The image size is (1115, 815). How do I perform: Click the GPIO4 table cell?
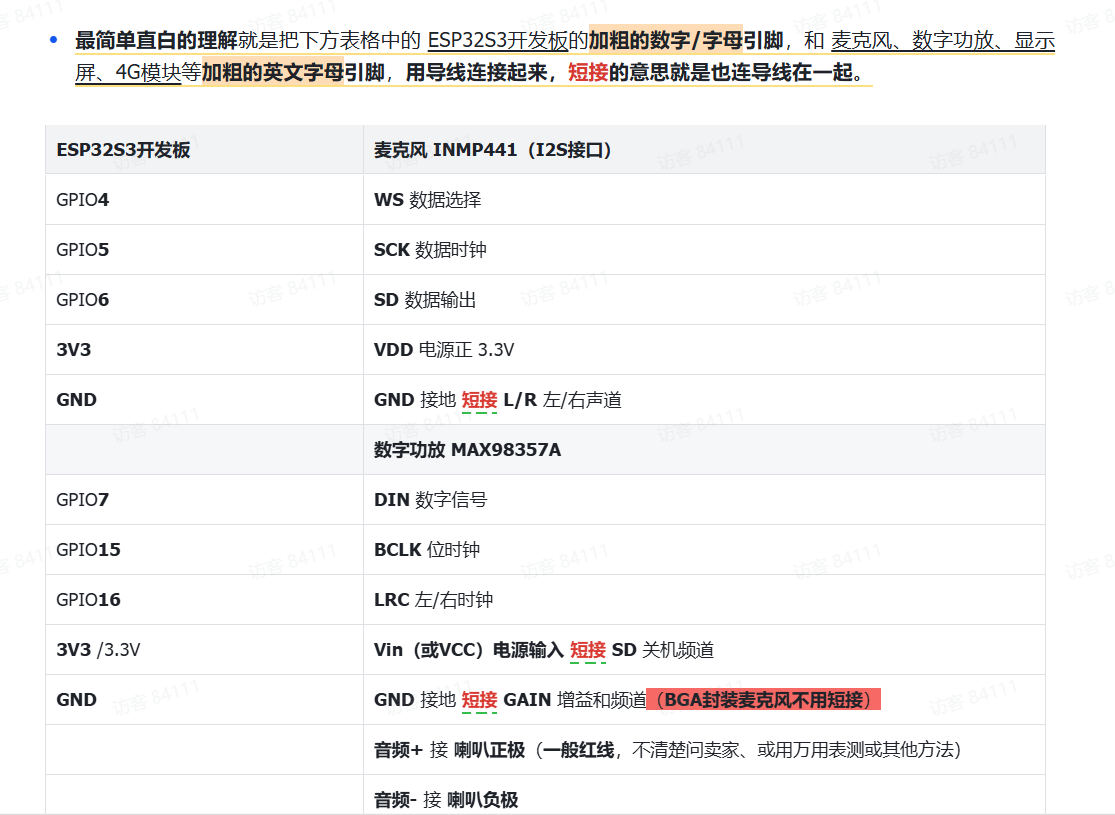[204, 200]
